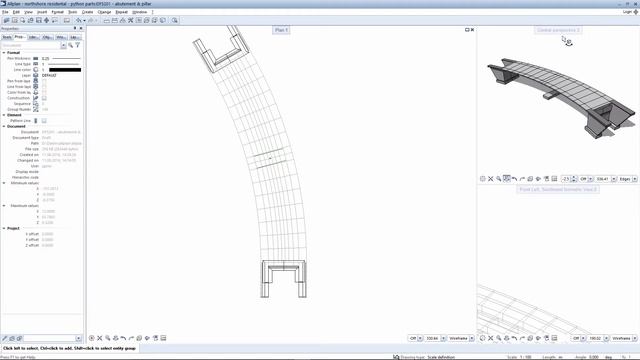This screenshot has width=640, height=360.
Task: Click last icon in Plan 1 bottom toolbar
Action: point(163,338)
